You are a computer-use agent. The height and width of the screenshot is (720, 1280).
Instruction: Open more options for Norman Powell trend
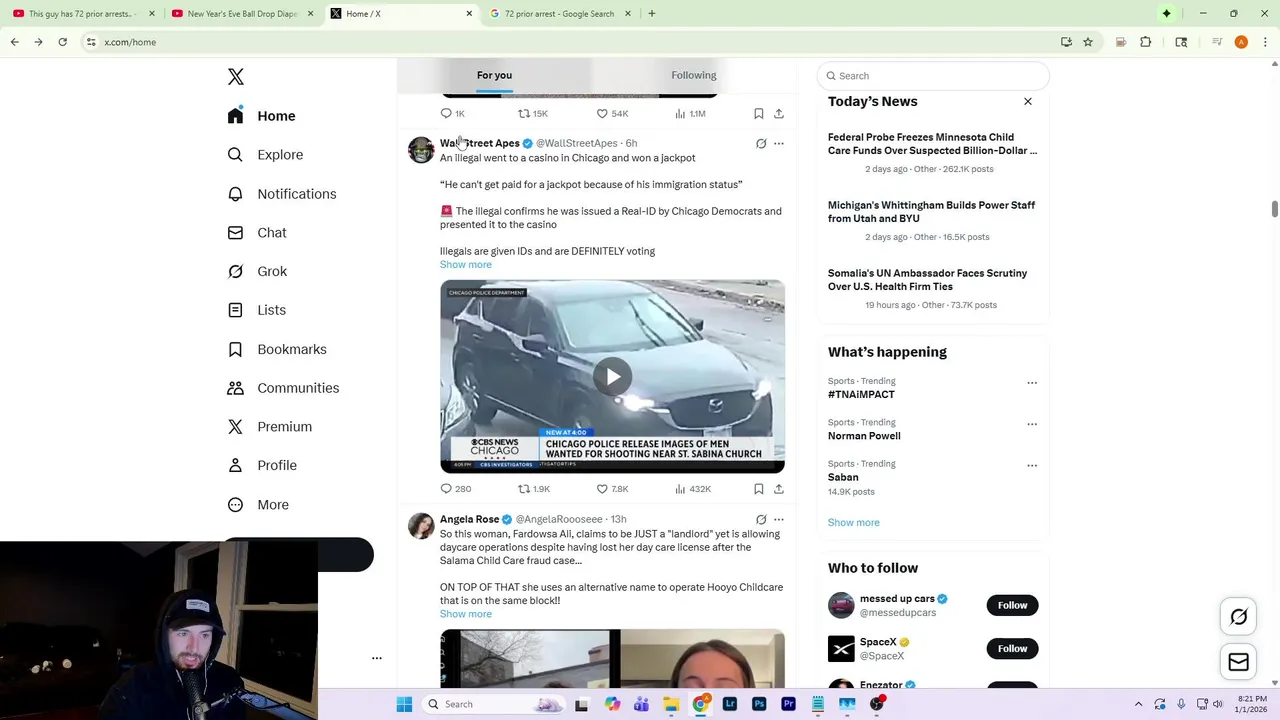[x=1032, y=424]
